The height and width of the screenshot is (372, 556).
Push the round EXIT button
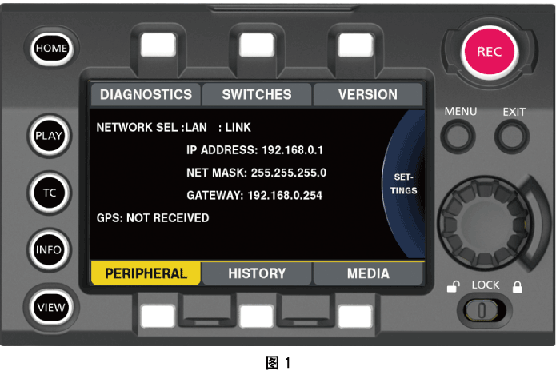512,136
